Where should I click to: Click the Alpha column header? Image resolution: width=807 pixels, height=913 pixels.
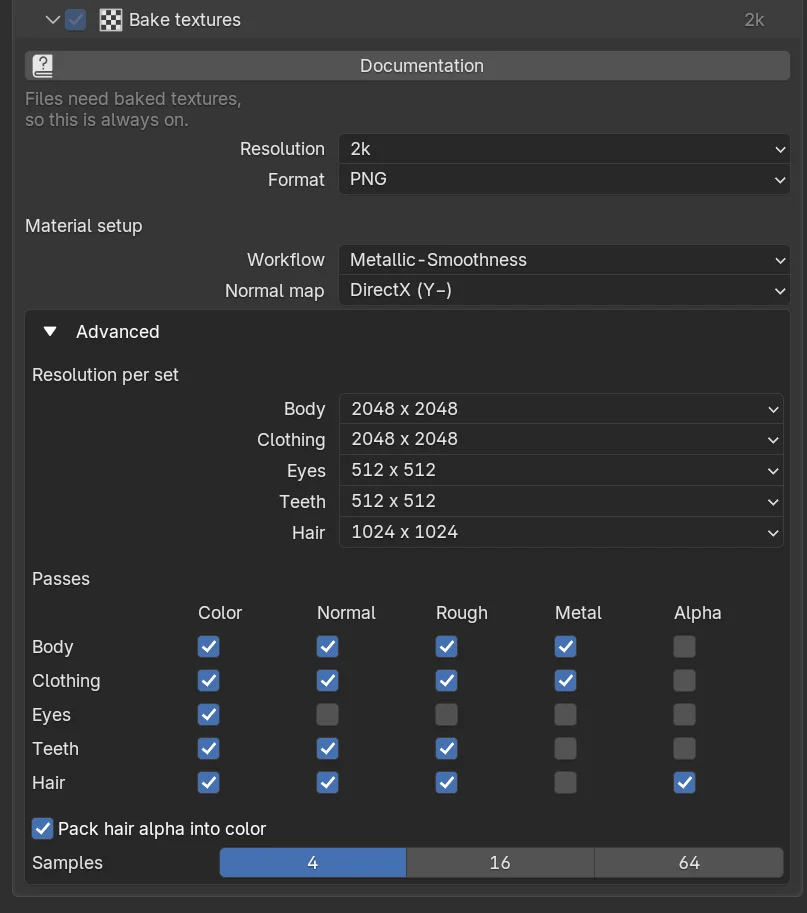pos(698,613)
